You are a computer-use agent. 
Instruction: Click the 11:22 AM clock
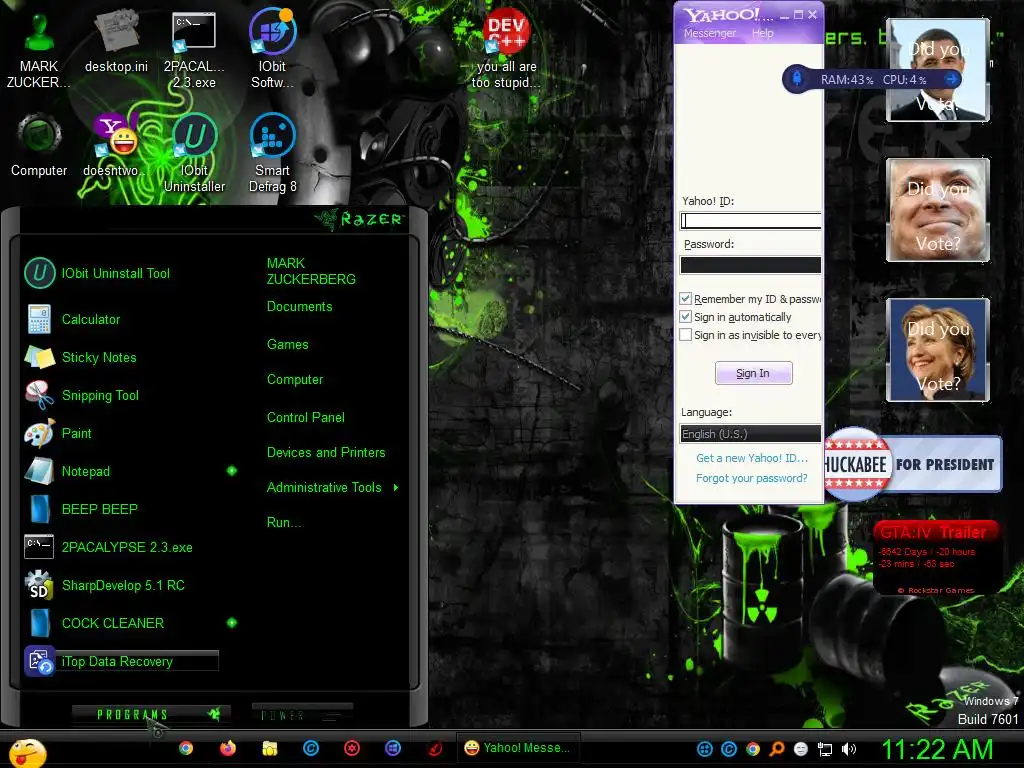pyautogui.click(x=937, y=750)
